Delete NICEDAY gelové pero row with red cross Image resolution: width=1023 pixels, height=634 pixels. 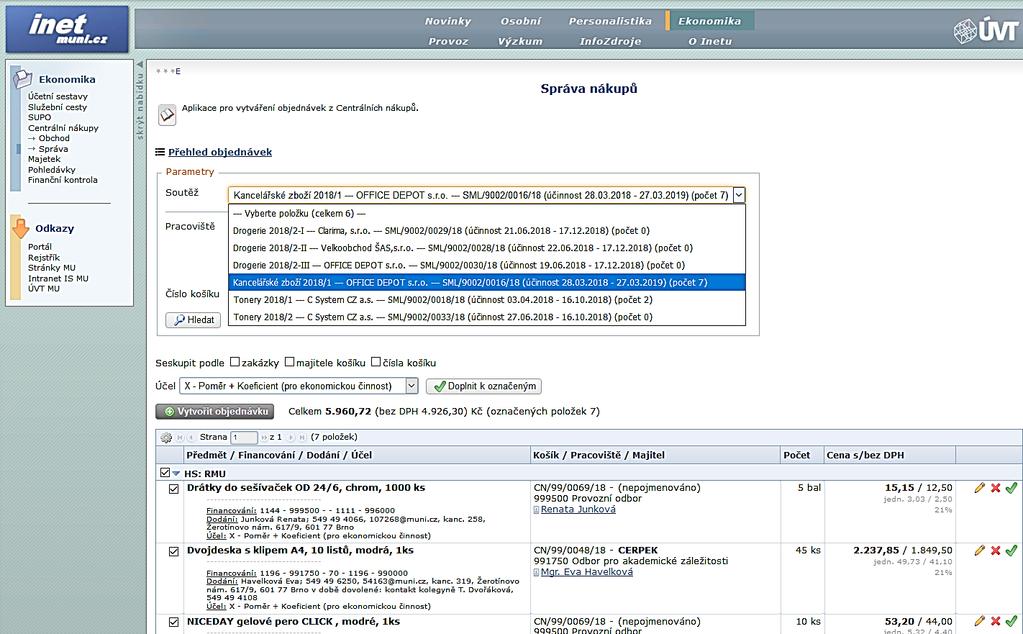(x=996, y=621)
